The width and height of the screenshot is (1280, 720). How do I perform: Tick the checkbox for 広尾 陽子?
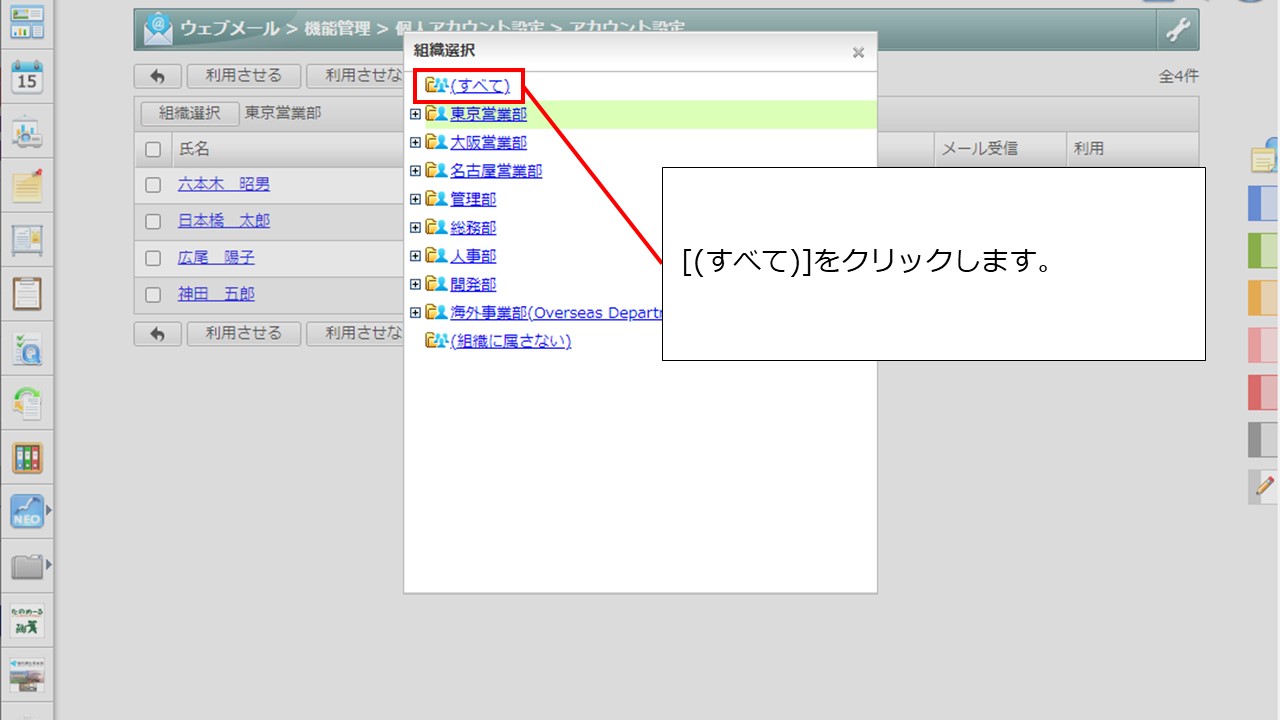coord(153,258)
